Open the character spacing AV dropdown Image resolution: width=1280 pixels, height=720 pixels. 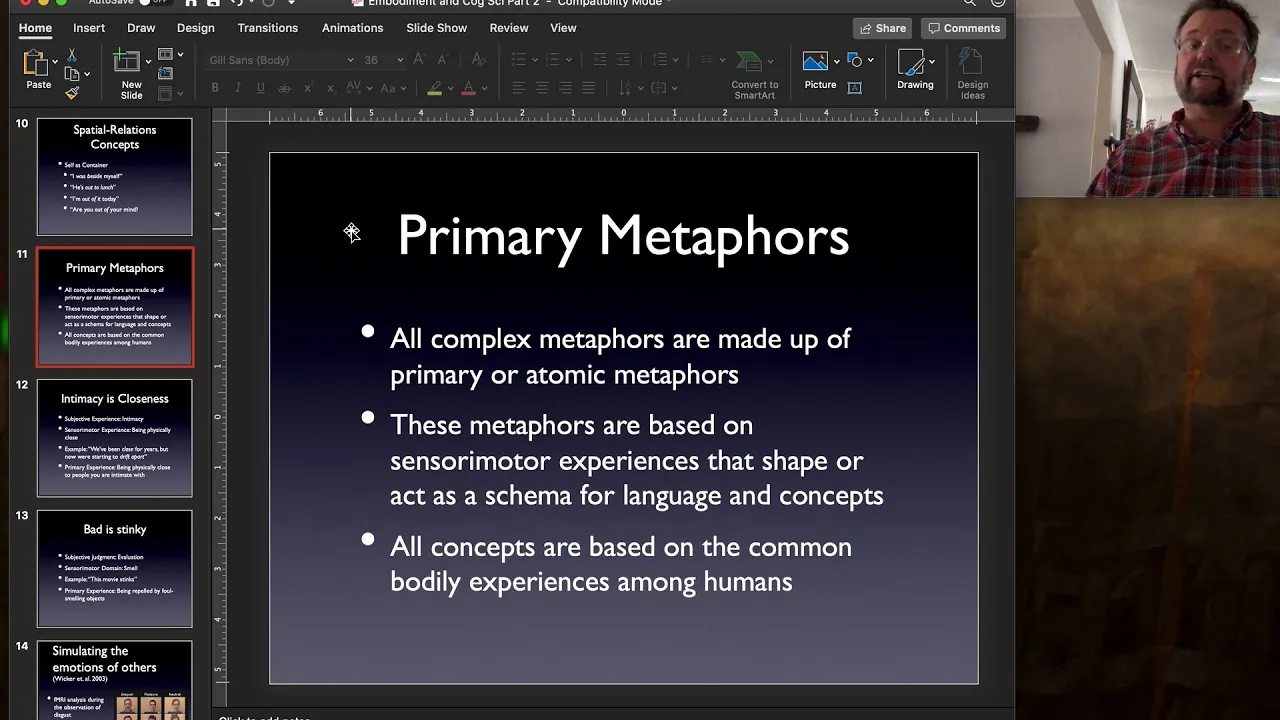(369, 88)
